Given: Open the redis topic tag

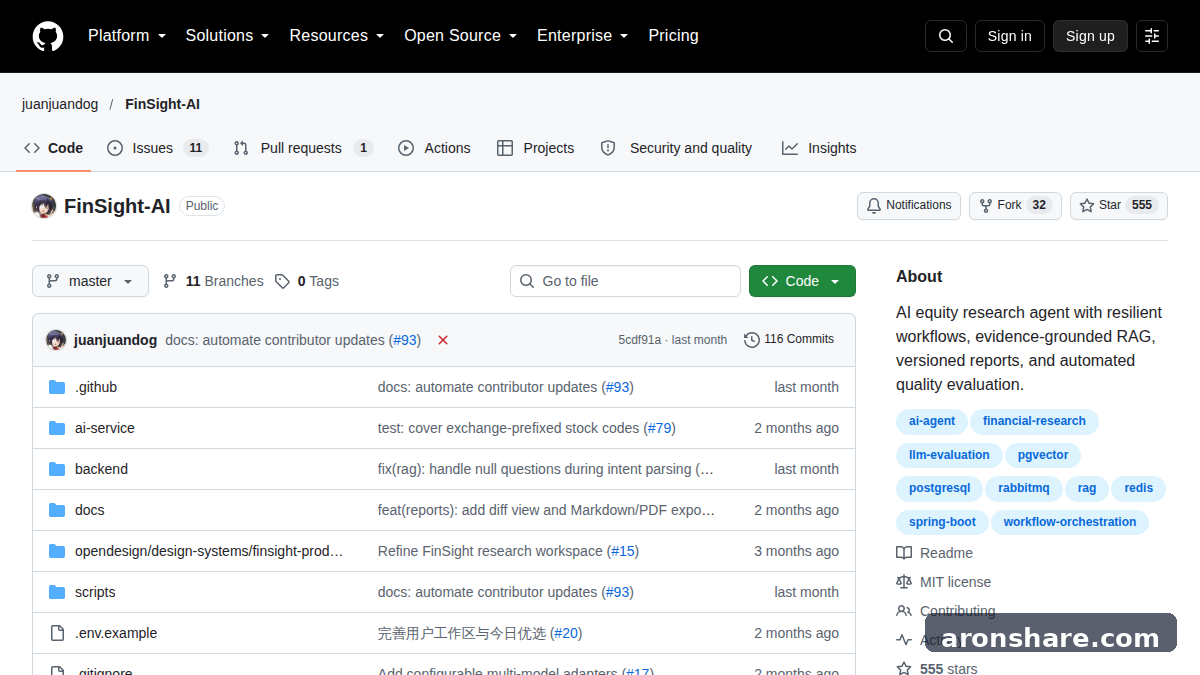Looking at the screenshot, I should [1138, 488].
